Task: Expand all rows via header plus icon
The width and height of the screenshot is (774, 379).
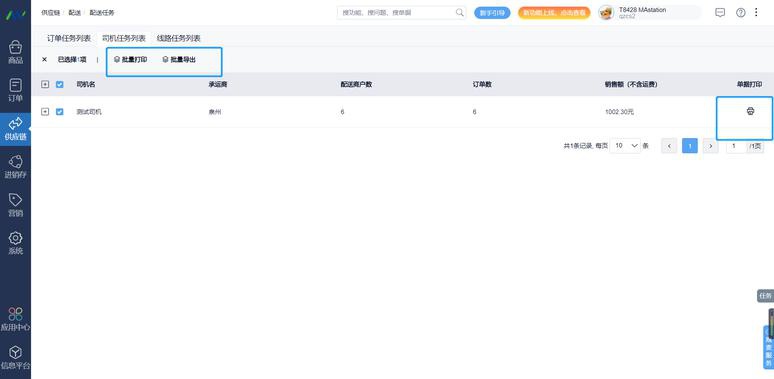Action: [45, 84]
